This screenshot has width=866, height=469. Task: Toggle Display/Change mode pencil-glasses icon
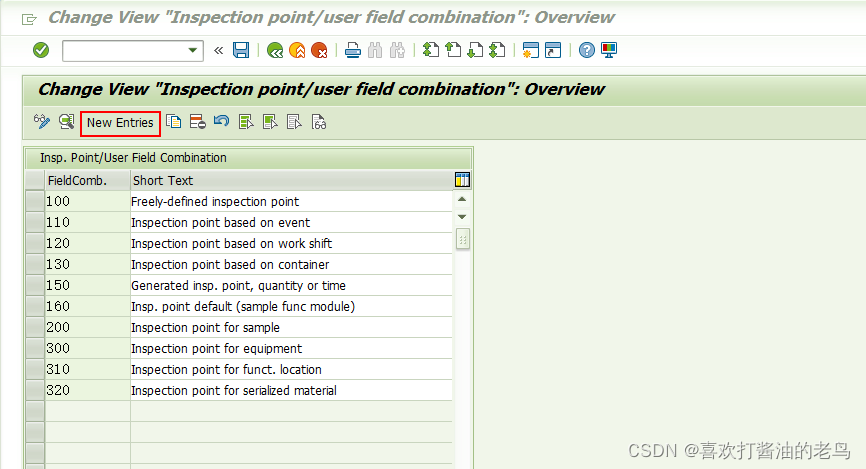tap(42, 122)
